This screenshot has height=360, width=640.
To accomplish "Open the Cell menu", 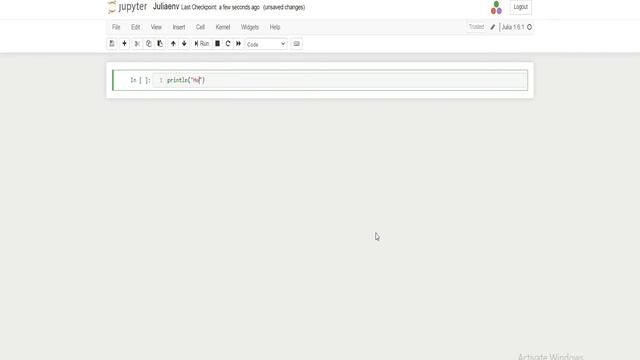I will pos(200,27).
